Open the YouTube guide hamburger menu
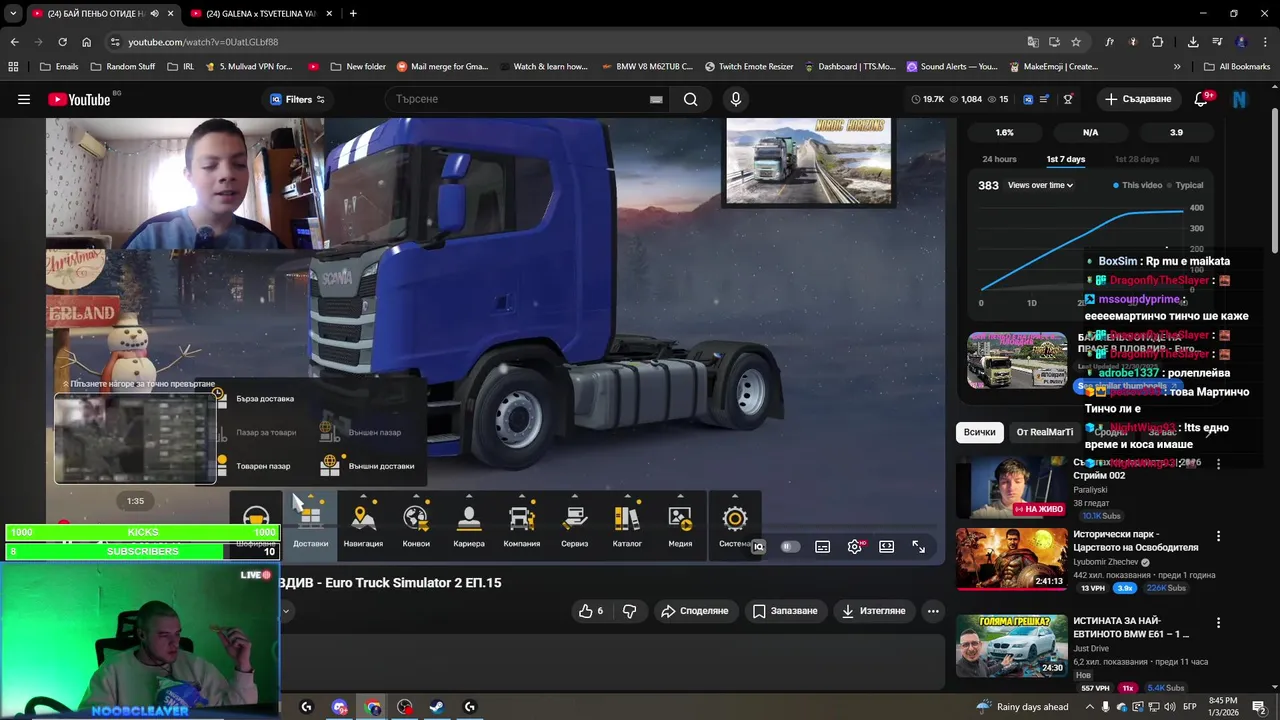Image resolution: width=1280 pixels, height=720 pixels. pos(24,99)
